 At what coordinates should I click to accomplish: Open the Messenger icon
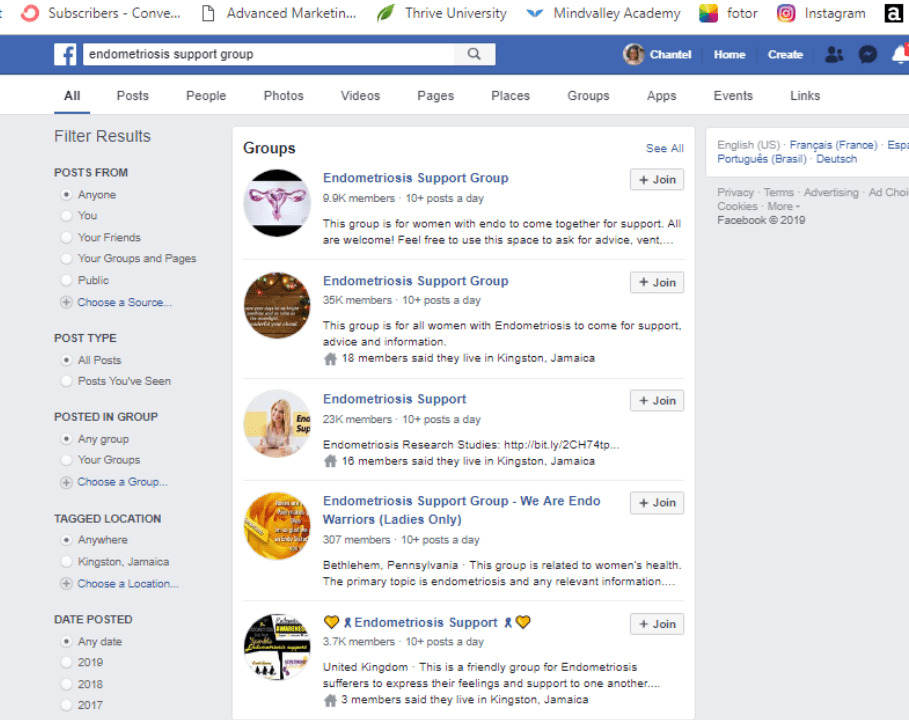(x=867, y=54)
